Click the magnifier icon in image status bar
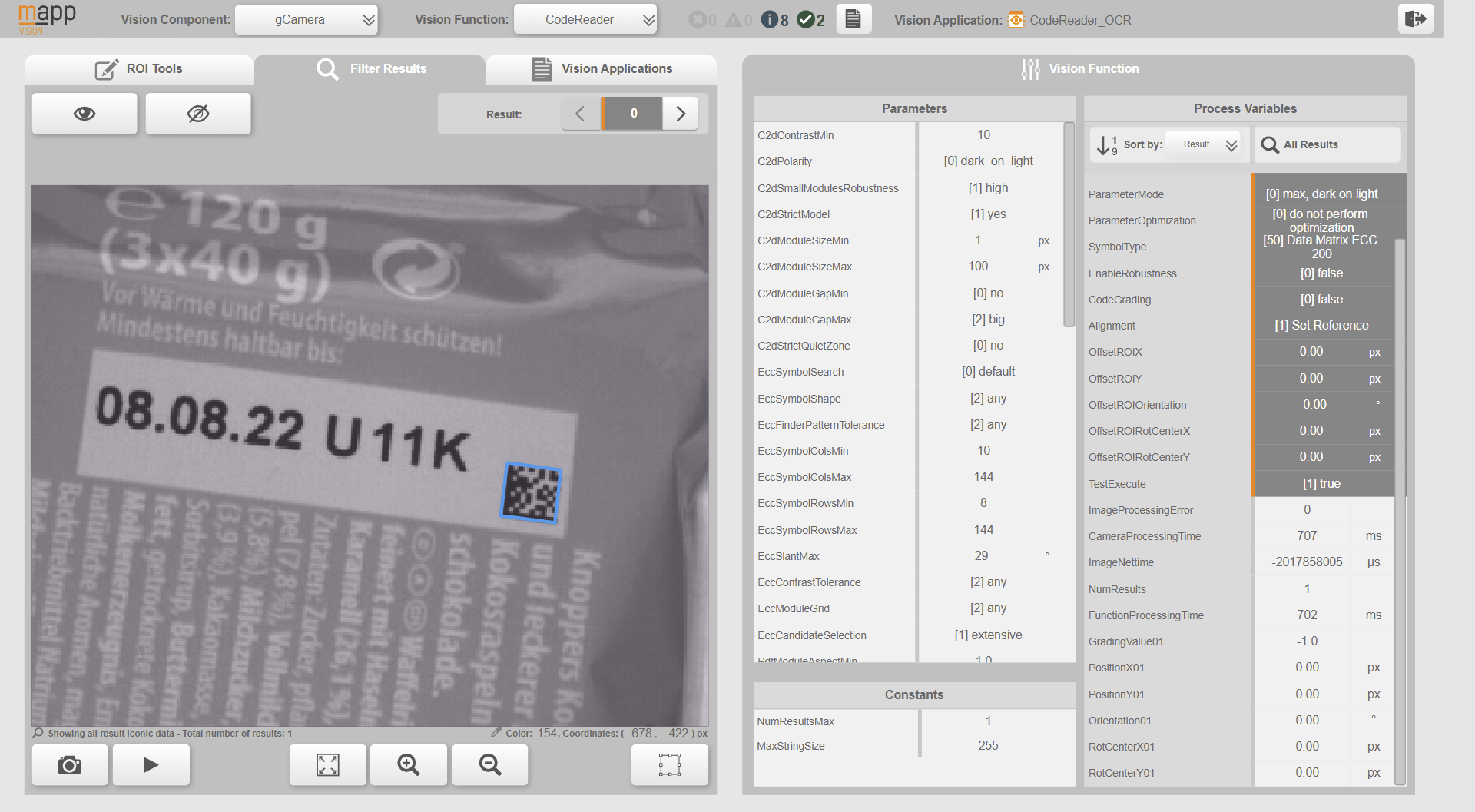The height and width of the screenshot is (812, 1475). [x=38, y=733]
